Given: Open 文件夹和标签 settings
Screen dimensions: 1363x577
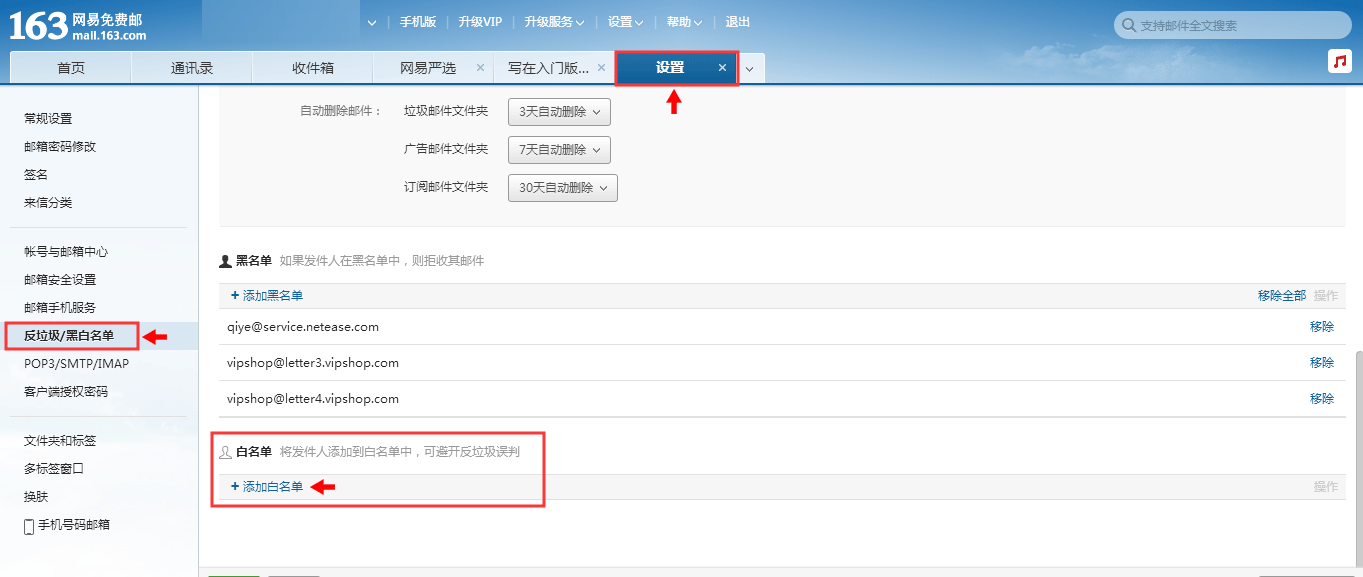Looking at the screenshot, I should 60,441.
